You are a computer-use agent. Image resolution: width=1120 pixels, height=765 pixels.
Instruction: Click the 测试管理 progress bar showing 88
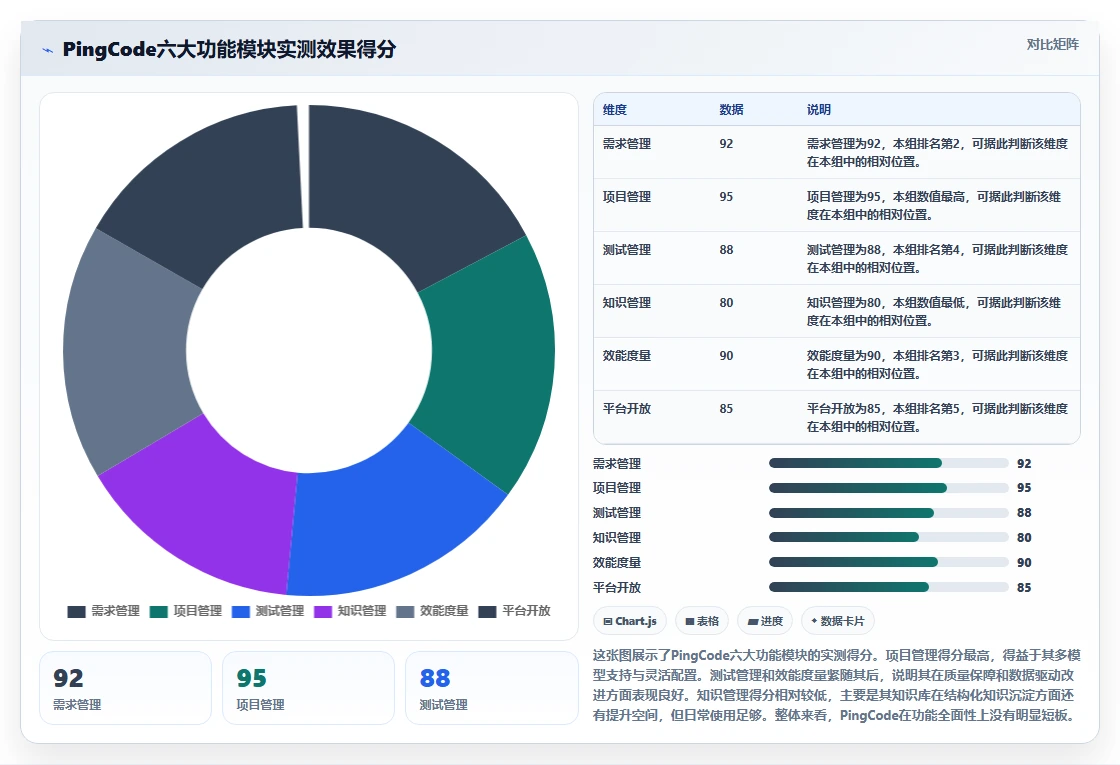(888, 513)
